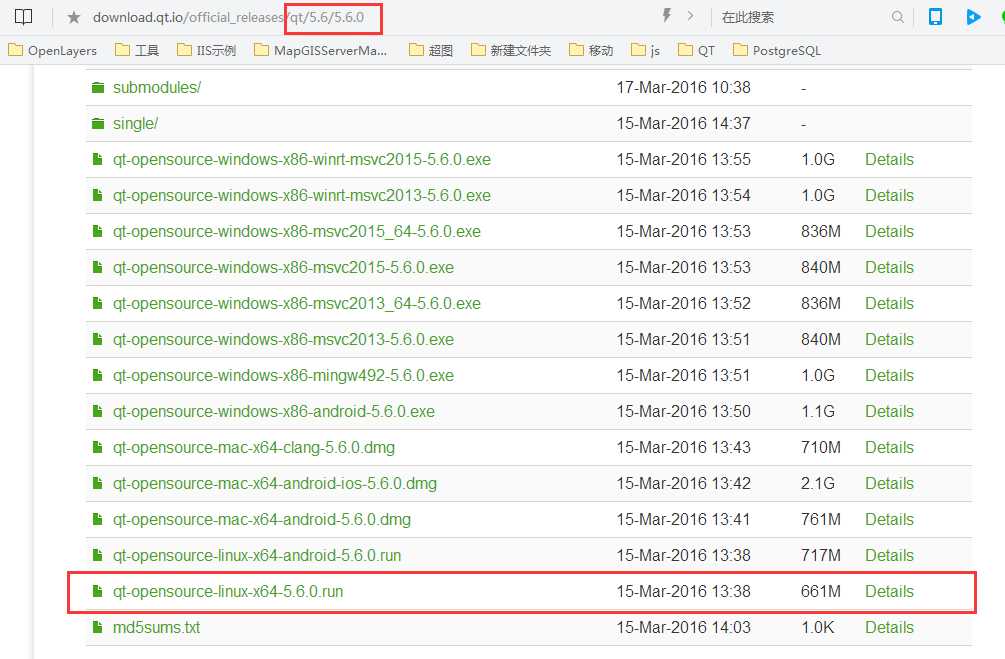Click the magnifier search icon
The width and height of the screenshot is (1005, 659).
897,17
